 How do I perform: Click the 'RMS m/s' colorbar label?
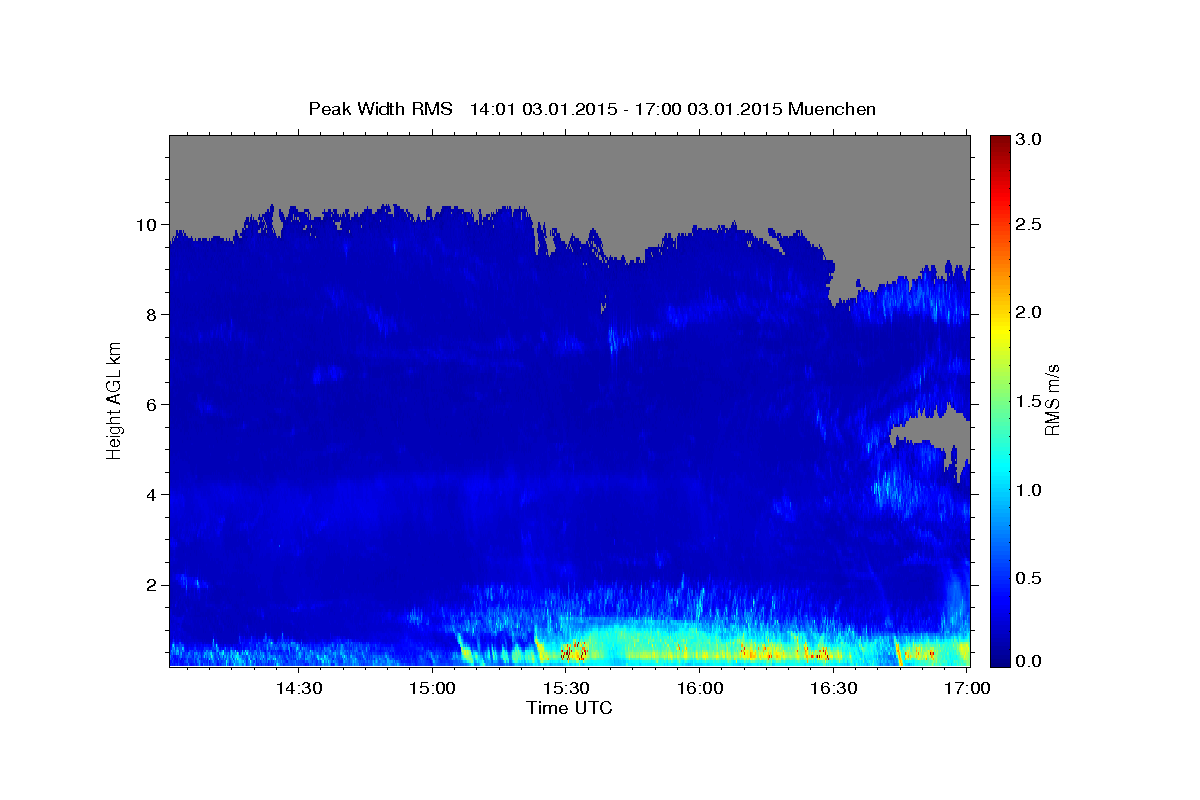(1051, 400)
